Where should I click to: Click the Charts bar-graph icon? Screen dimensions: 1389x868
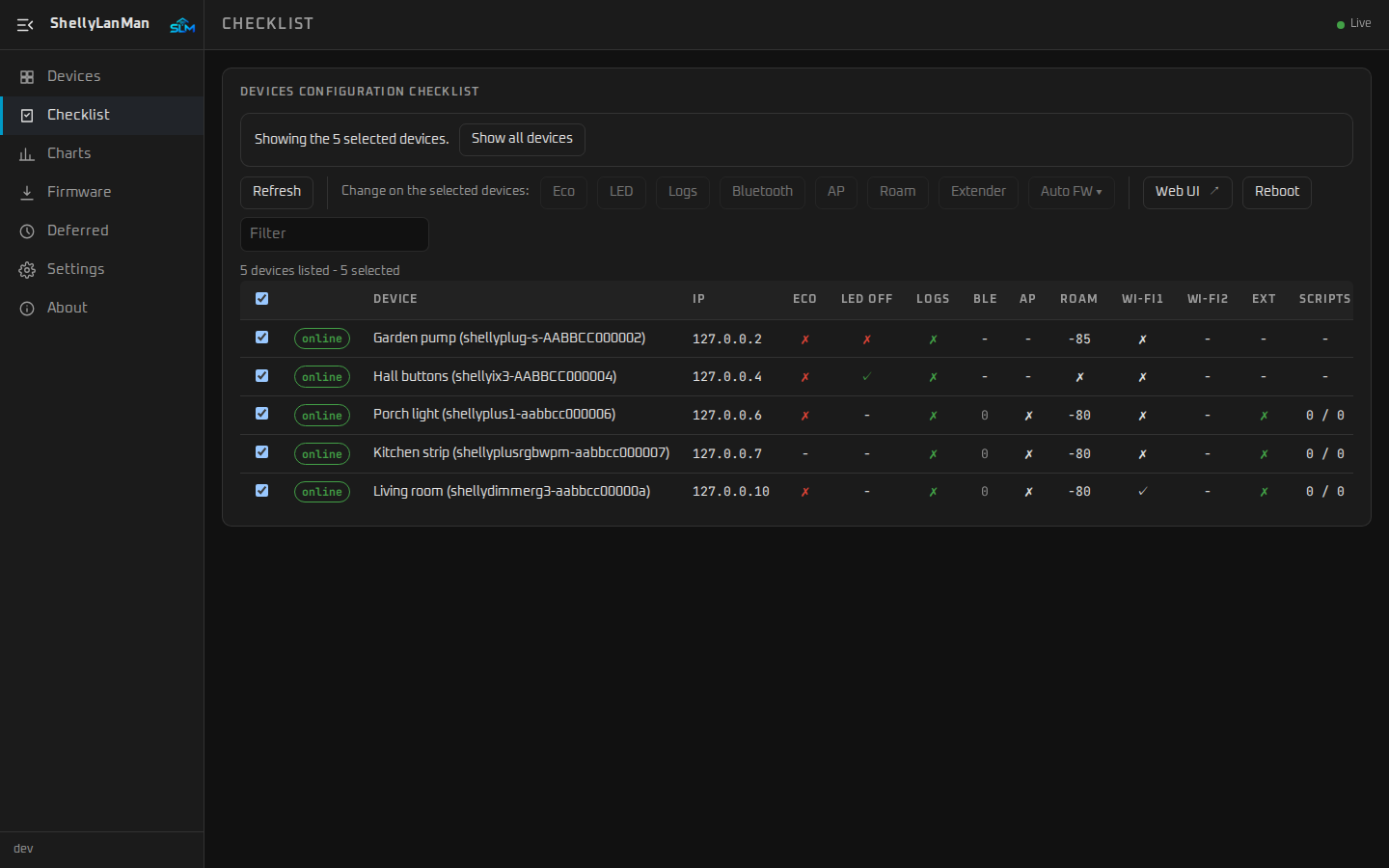tap(27, 154)
